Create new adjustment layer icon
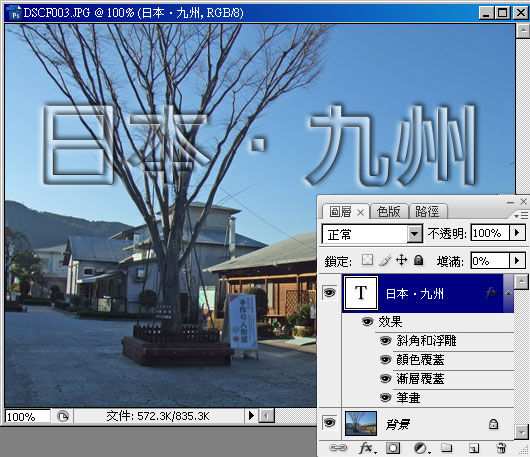Viewport: 530px width, 457px height. [x=422, y=448]
